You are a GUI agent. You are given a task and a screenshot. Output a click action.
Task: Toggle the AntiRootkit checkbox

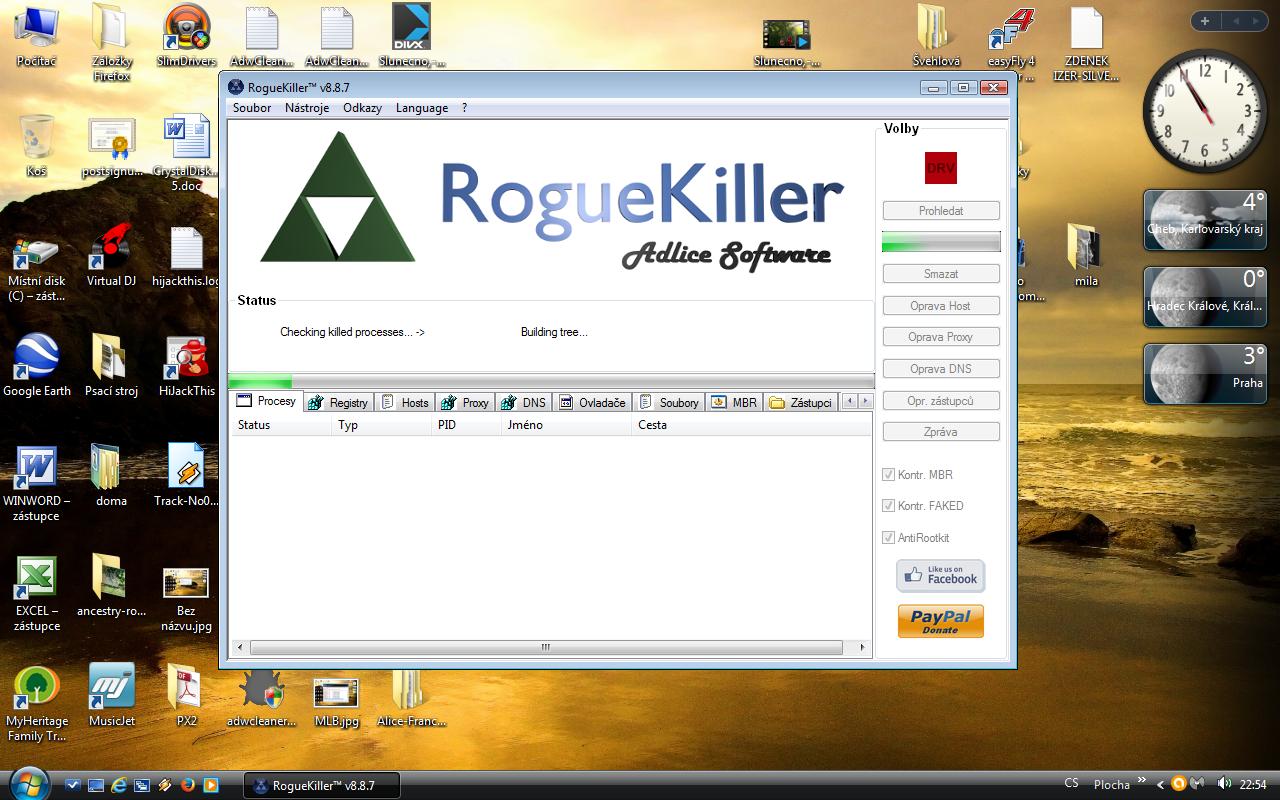888,537
